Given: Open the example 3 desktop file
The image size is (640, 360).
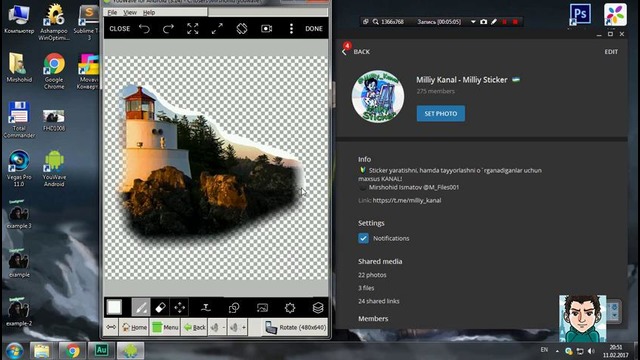Looking at the screenshot, I should [x=19, y=214].
